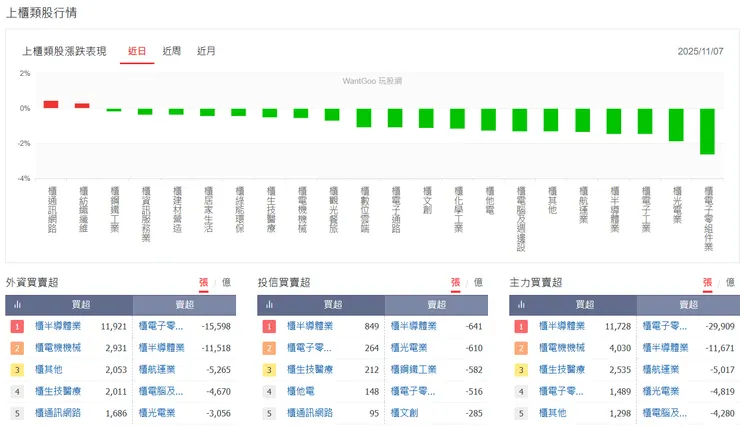The image size is (740, 427).
Task: Click 賣超 column header in 主力 table
Action: (x=689, y=305)
